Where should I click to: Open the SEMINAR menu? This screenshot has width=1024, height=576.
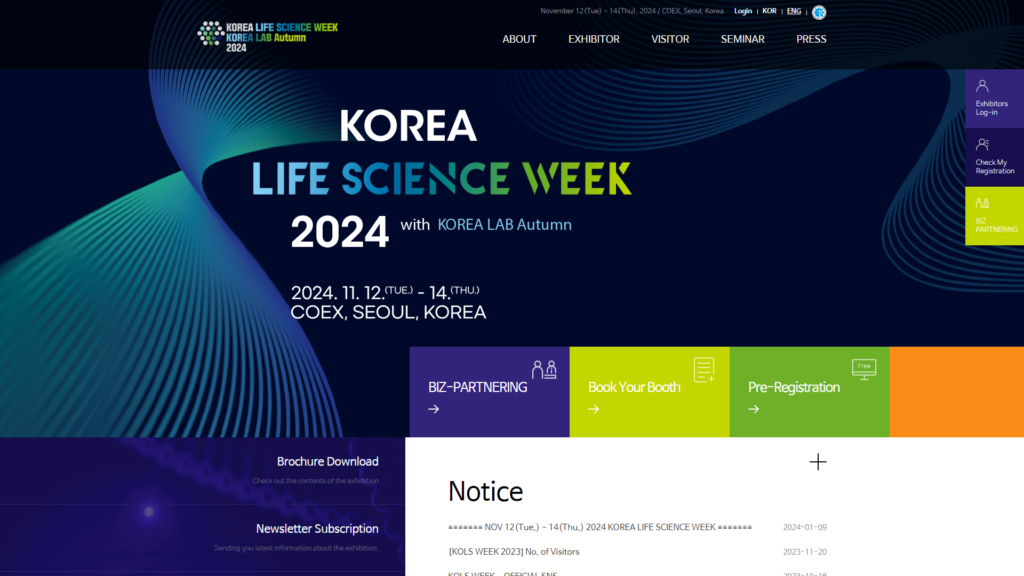point(743,39)
